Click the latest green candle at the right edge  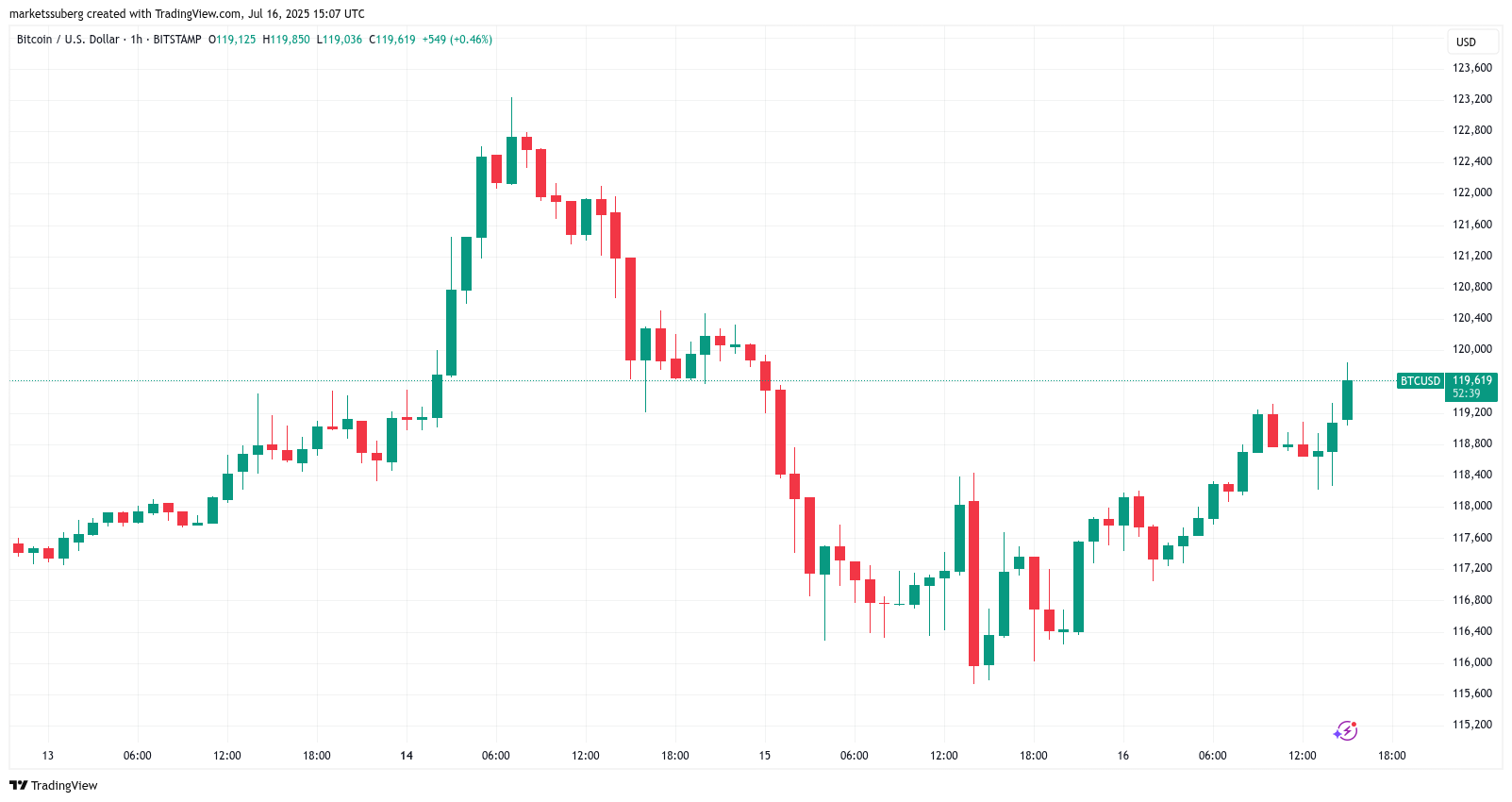(x=1347, y=399)
